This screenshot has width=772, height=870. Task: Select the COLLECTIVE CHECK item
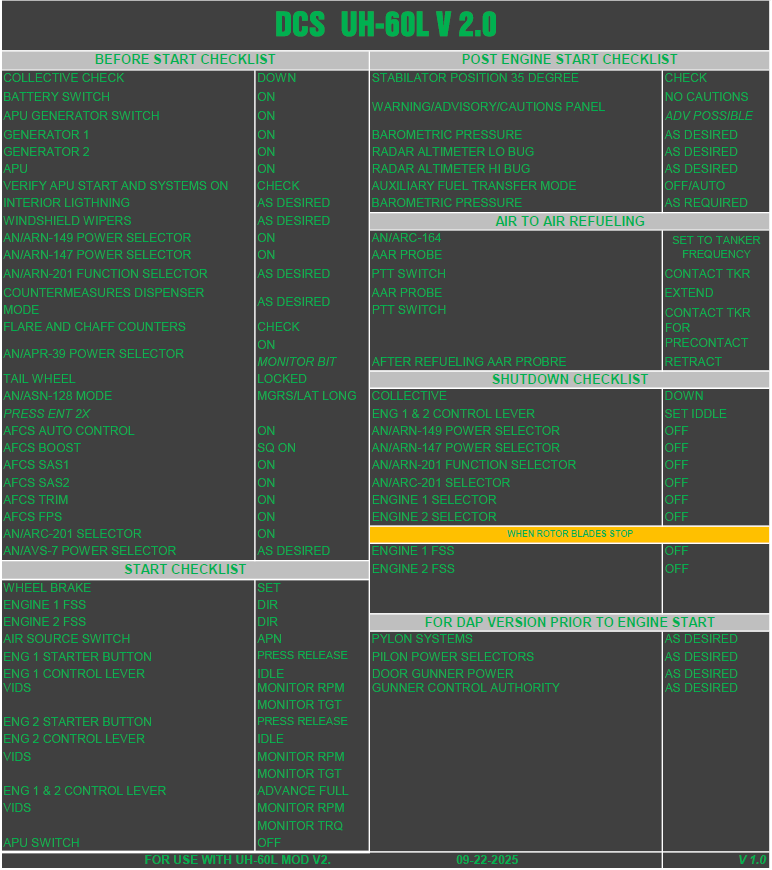tap(64, 78)
